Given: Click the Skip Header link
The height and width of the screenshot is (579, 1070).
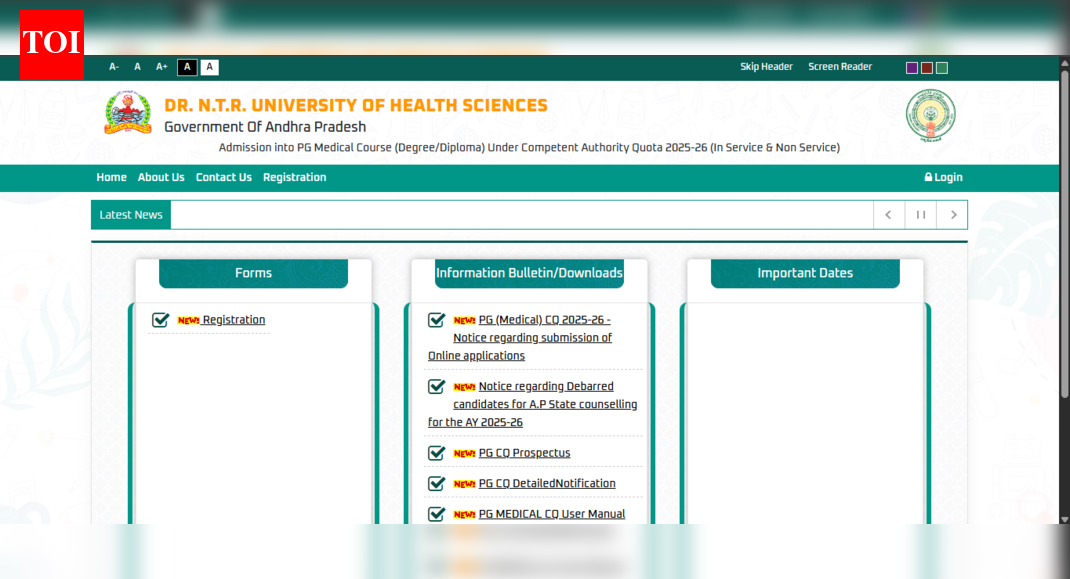Looking at the screenshot, I should click(766, 67).
